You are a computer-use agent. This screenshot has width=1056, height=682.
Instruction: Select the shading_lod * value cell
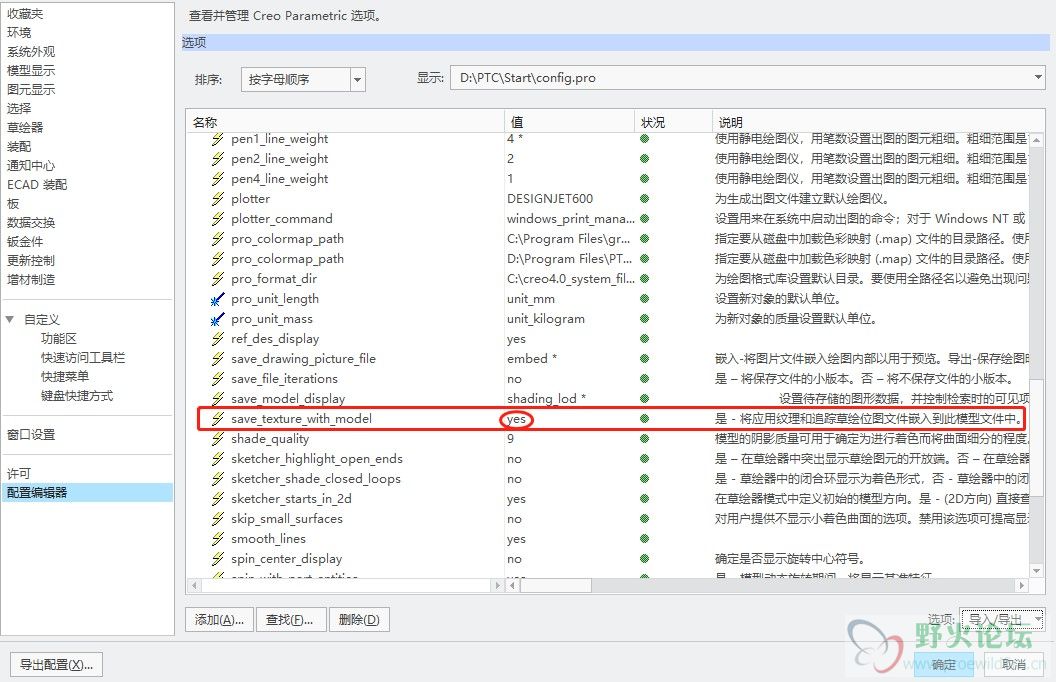(546, 399)
